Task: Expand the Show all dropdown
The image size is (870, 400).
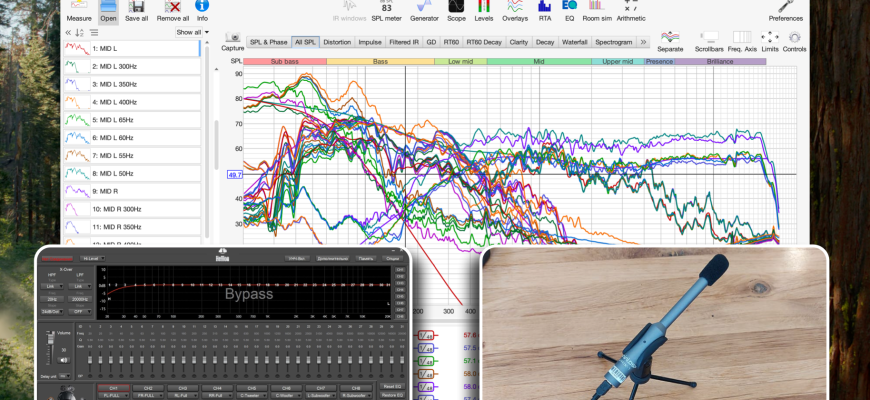Action: [190, 32]
